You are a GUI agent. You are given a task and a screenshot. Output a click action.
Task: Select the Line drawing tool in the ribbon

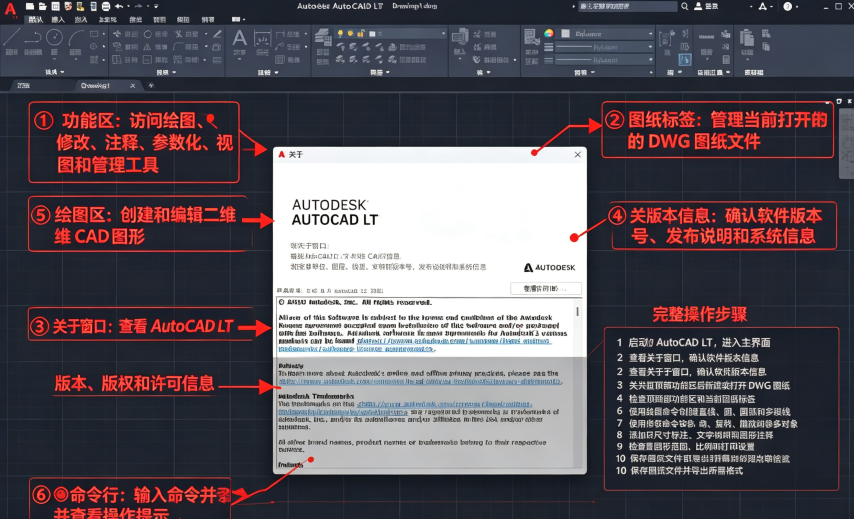click(11, 39)
